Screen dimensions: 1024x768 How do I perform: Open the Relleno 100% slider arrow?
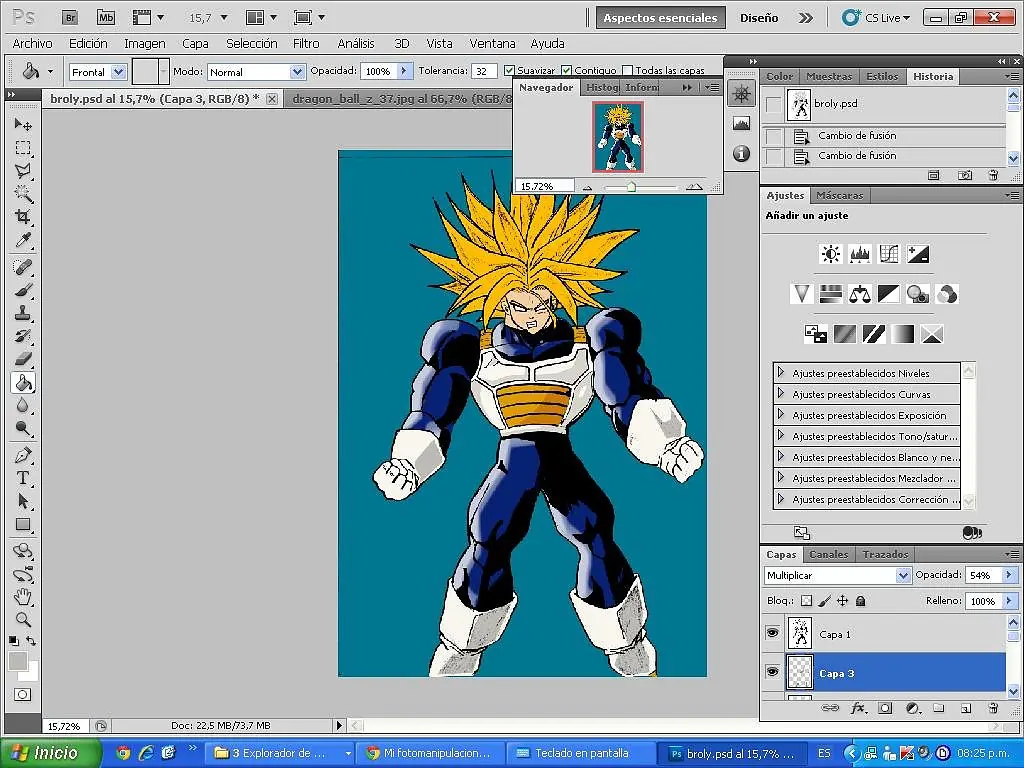pos(1009,601)
